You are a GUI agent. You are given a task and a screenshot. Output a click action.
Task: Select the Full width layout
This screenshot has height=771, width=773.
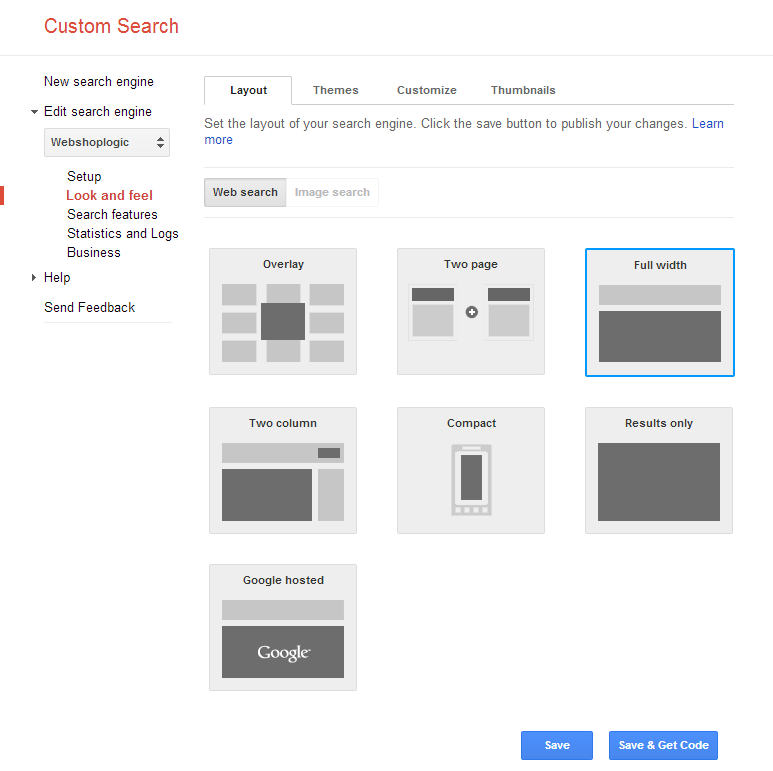pyautogui.click(x=660, y=313)
